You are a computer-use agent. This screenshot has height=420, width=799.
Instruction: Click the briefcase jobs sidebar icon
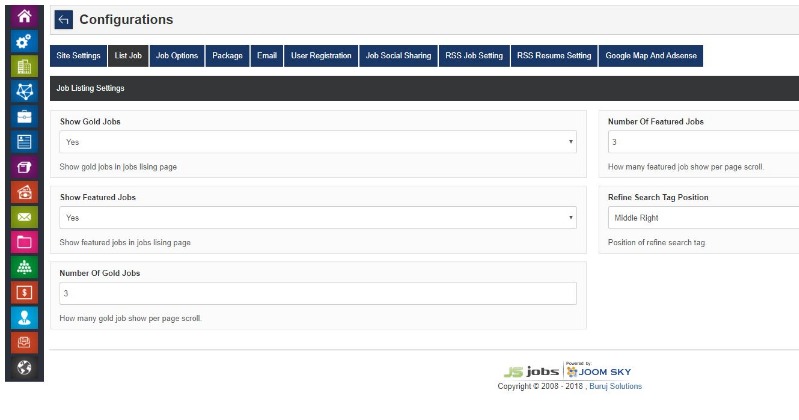24,117
